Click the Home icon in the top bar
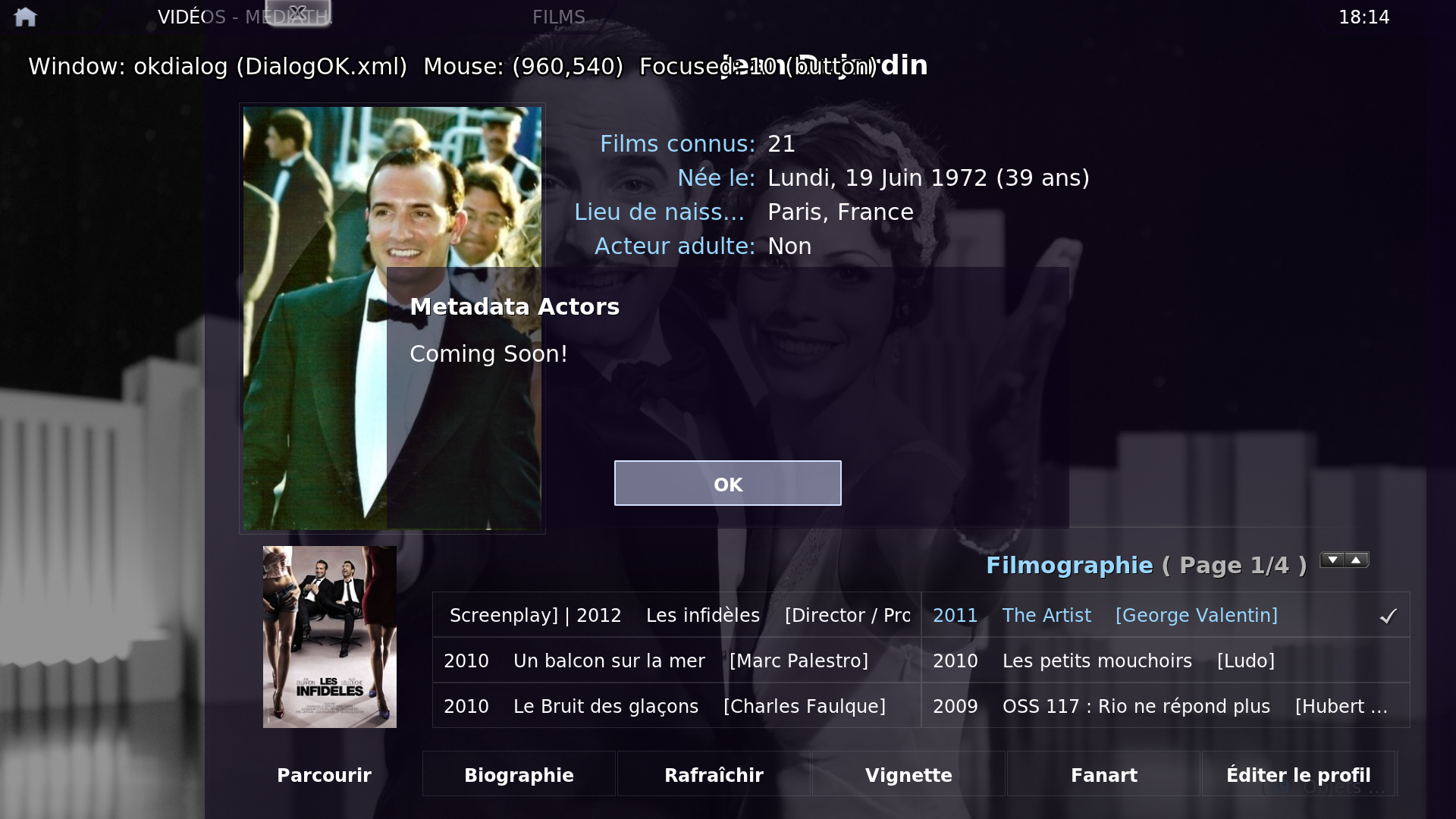 [x=25, y=17]
